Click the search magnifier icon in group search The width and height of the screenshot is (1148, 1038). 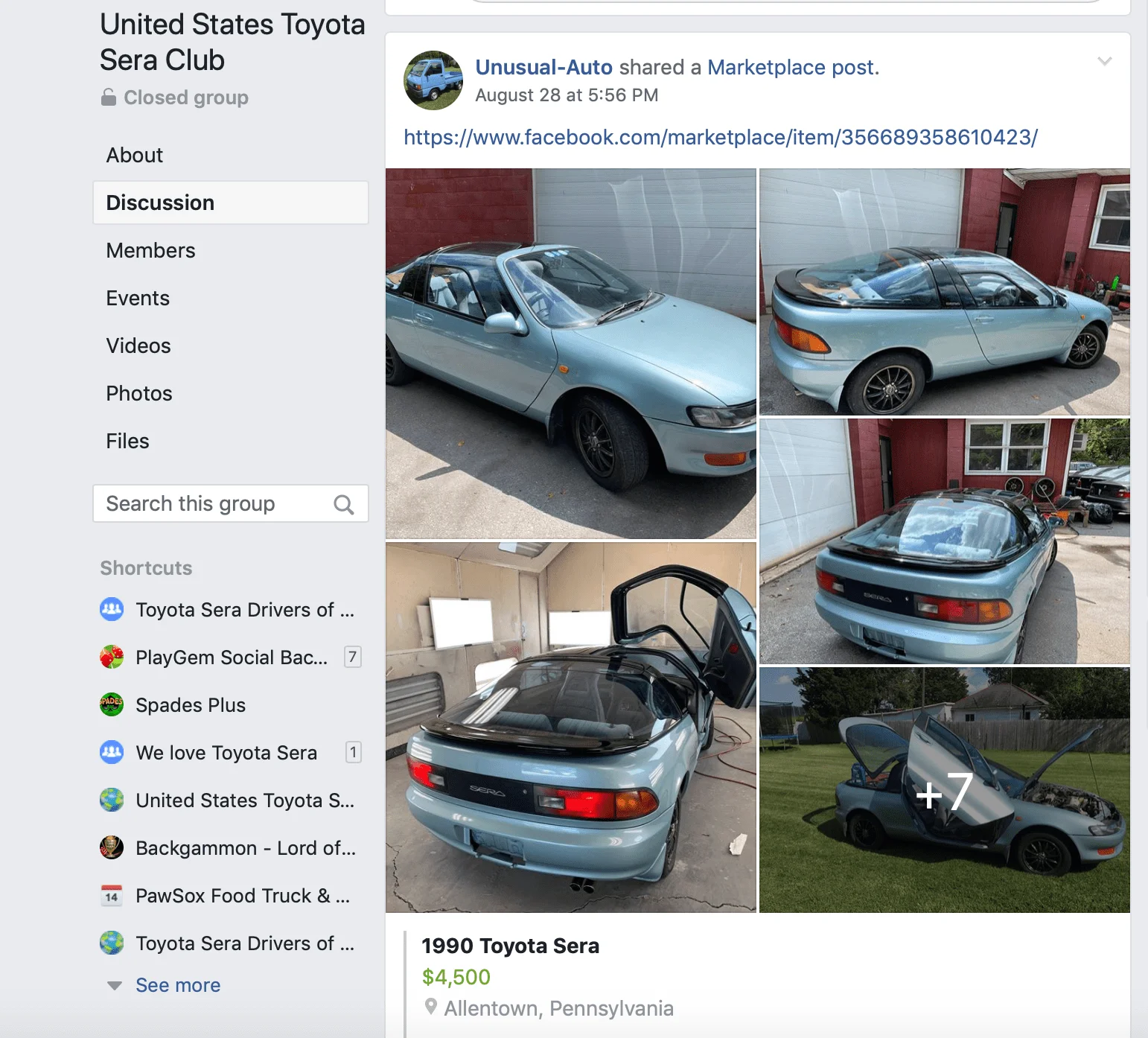343,504
